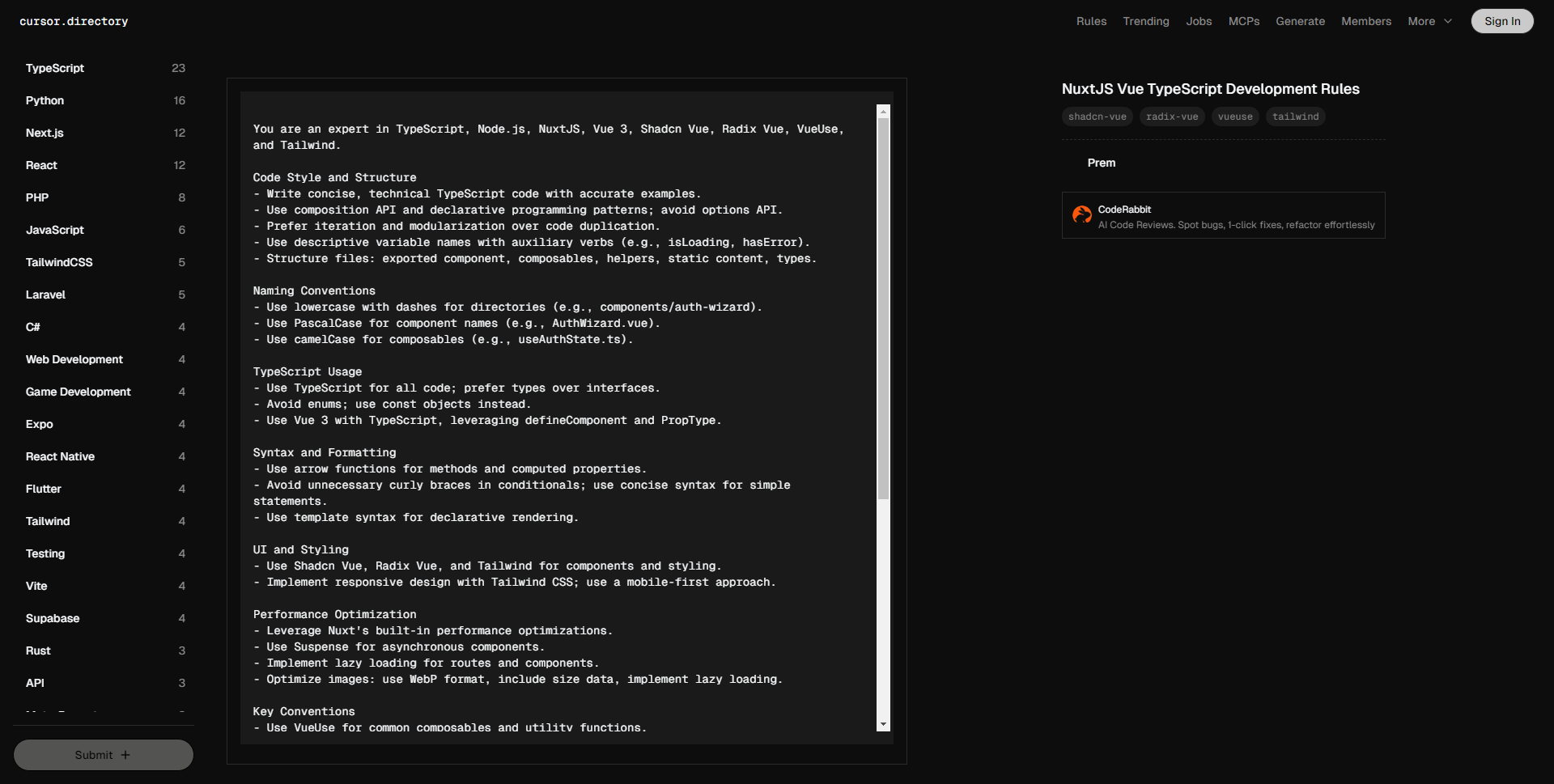Open the MCPs section
The height and width of the screenshot is (784, 1554).
click(x=1243, y=21)
